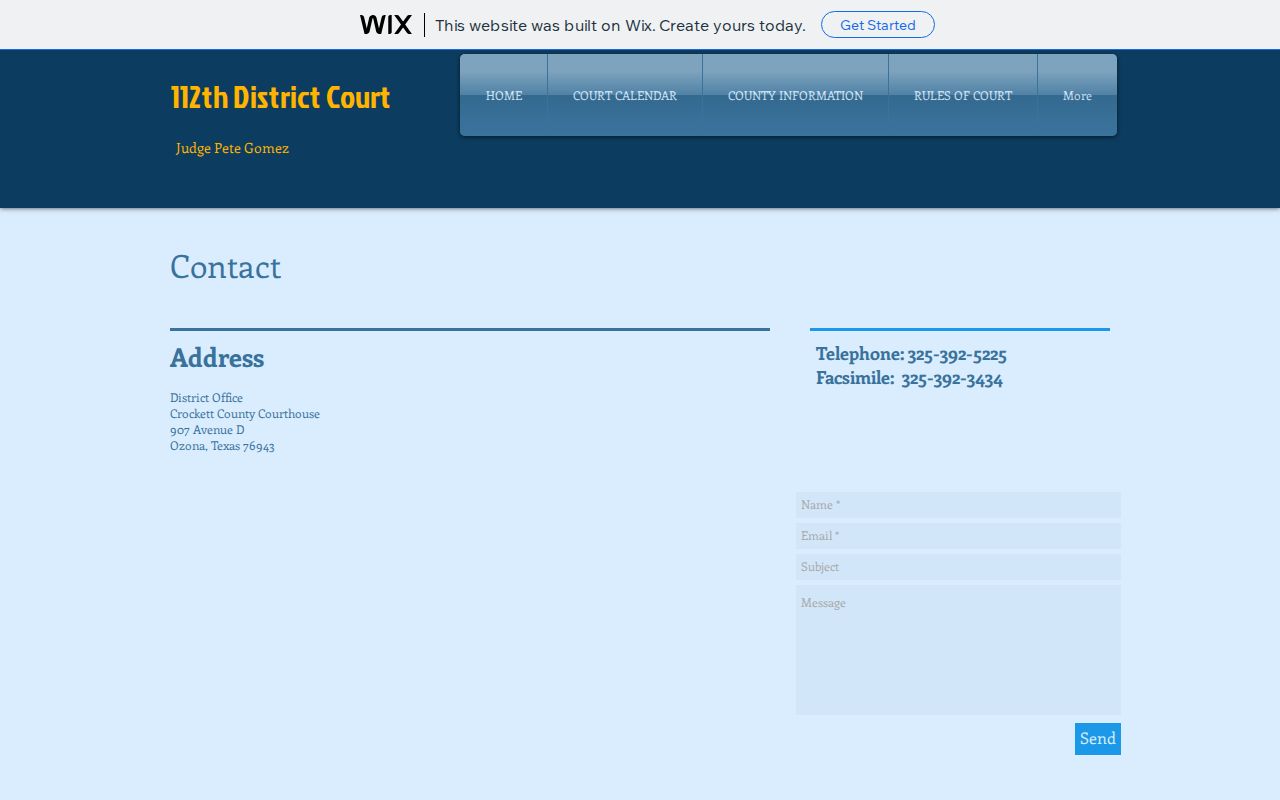1280x800 pixels.
Task: Click the Facsimile: 325-392-3434 line
Action: point(909,378)
